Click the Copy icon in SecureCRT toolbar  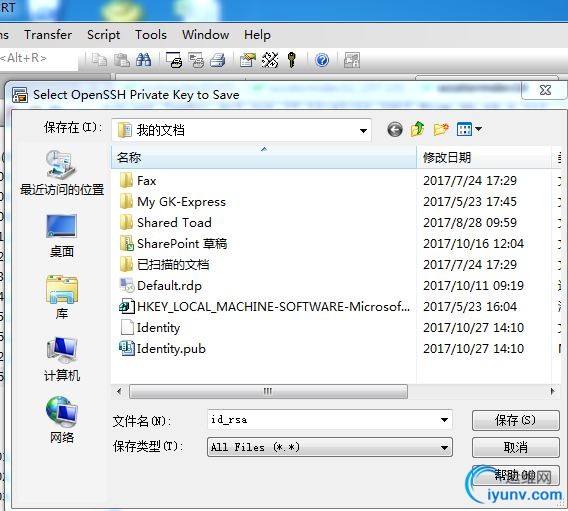click(99, 60)
